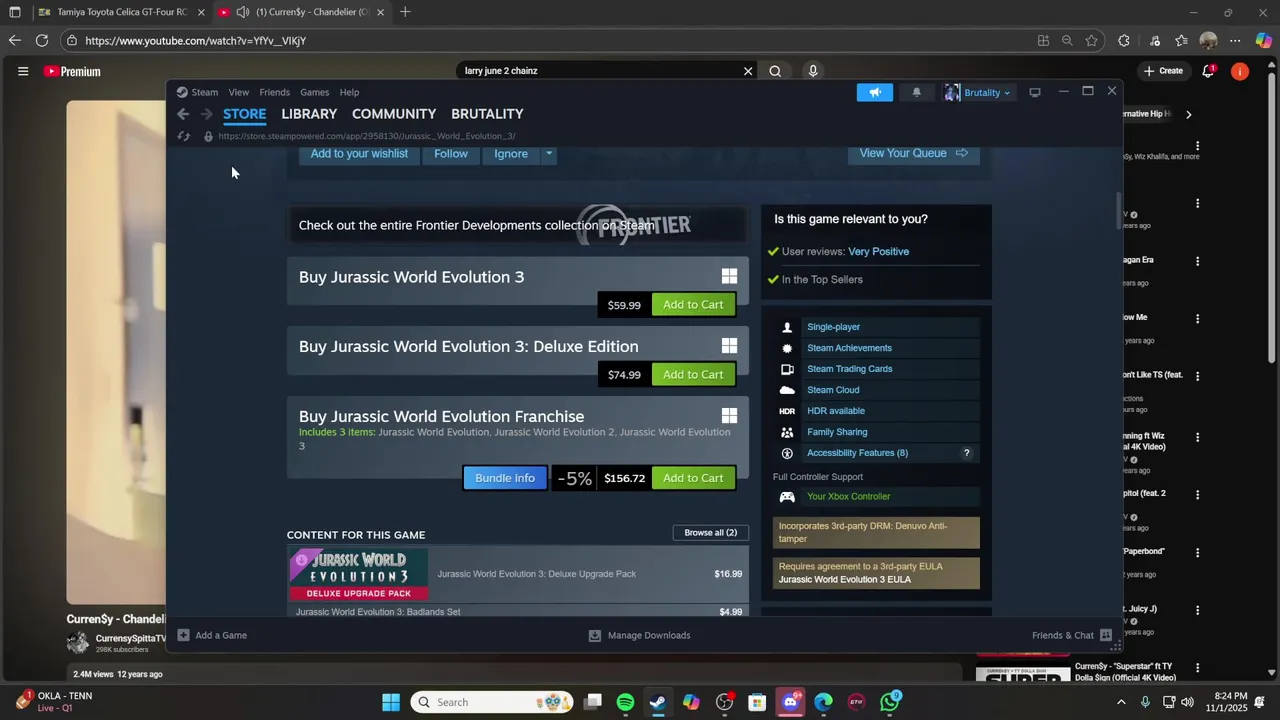The width and height of the screenshot is (1280, 720).
Task: Open the Very Positive user reviews link
Action: point(878,252)
